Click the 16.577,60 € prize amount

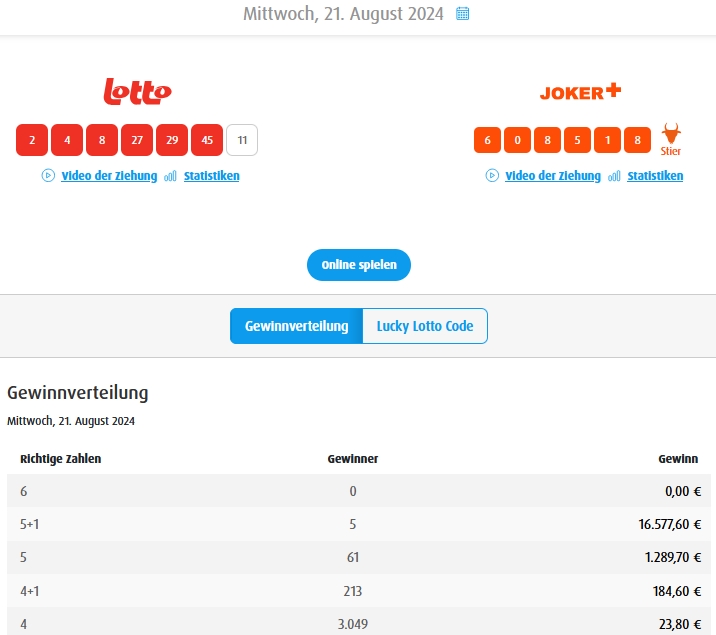669,524
